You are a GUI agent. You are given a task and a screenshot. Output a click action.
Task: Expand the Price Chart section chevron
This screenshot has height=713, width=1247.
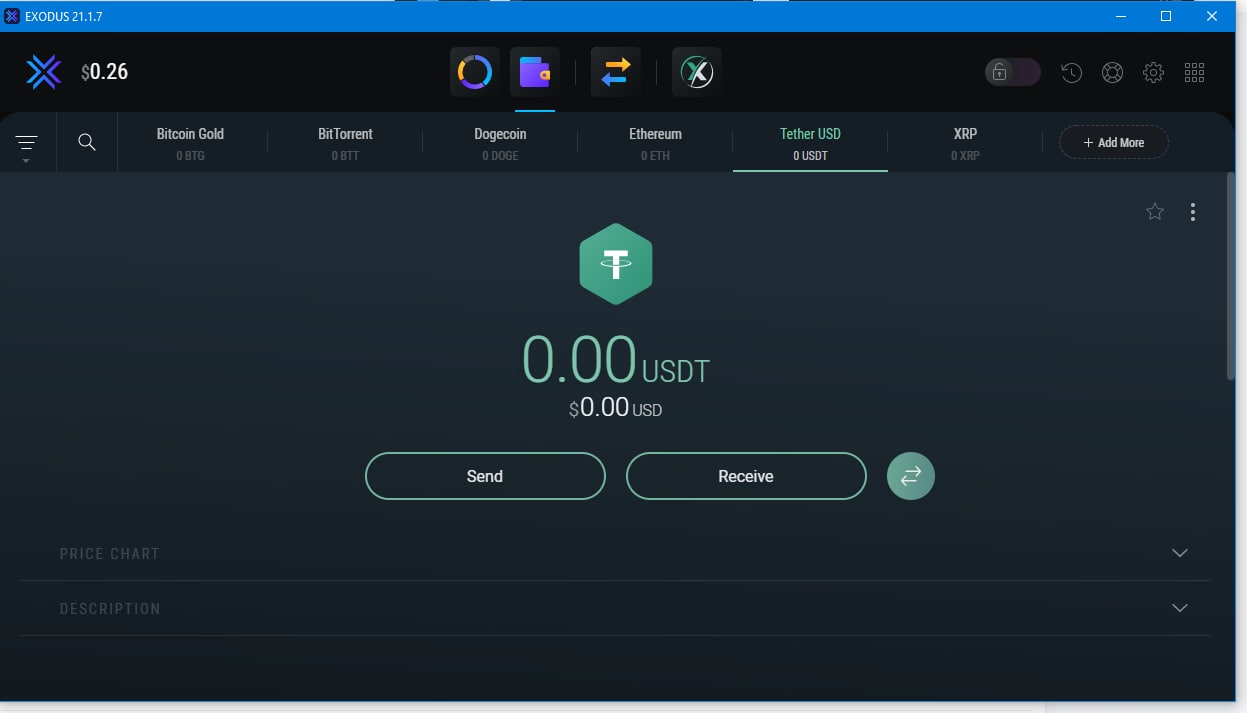pos(1180,553)
